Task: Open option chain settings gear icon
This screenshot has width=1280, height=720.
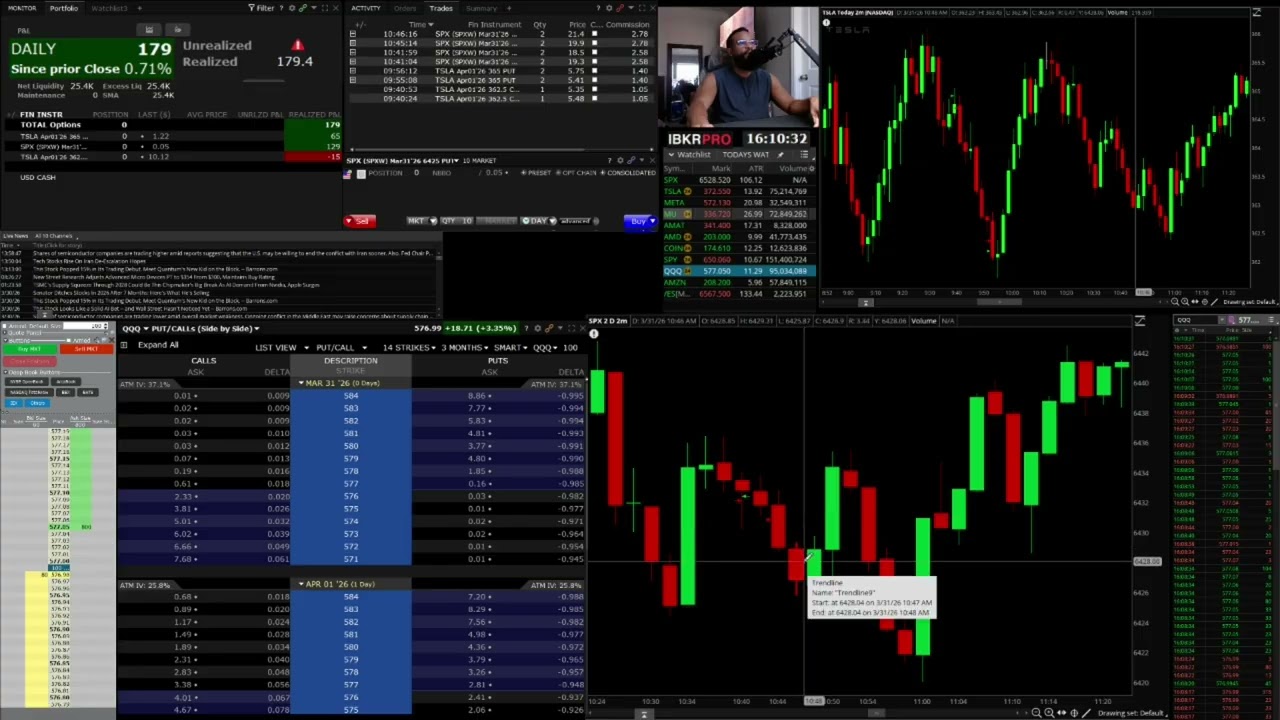Action: click(x=538, y=328)
